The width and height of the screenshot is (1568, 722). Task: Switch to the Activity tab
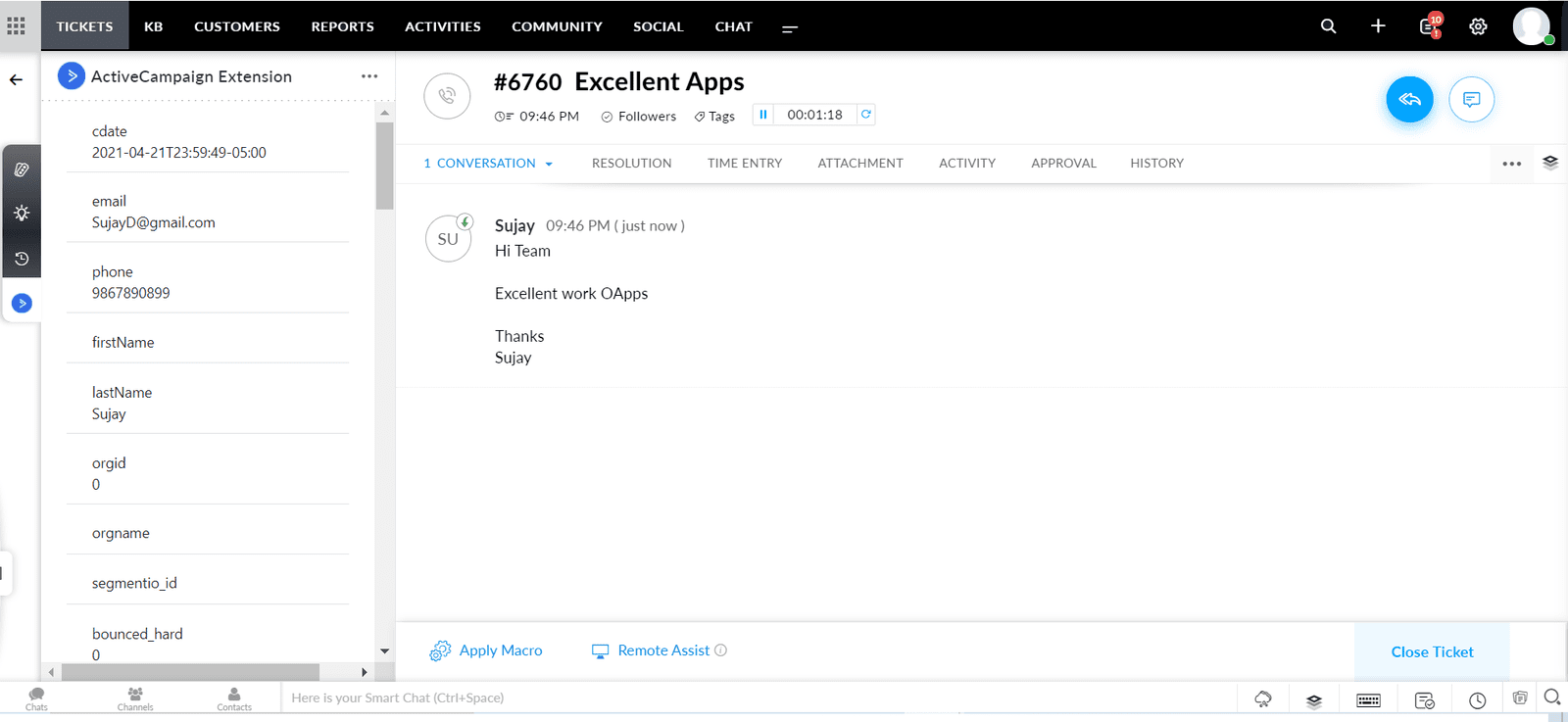[x=967, y=164]
